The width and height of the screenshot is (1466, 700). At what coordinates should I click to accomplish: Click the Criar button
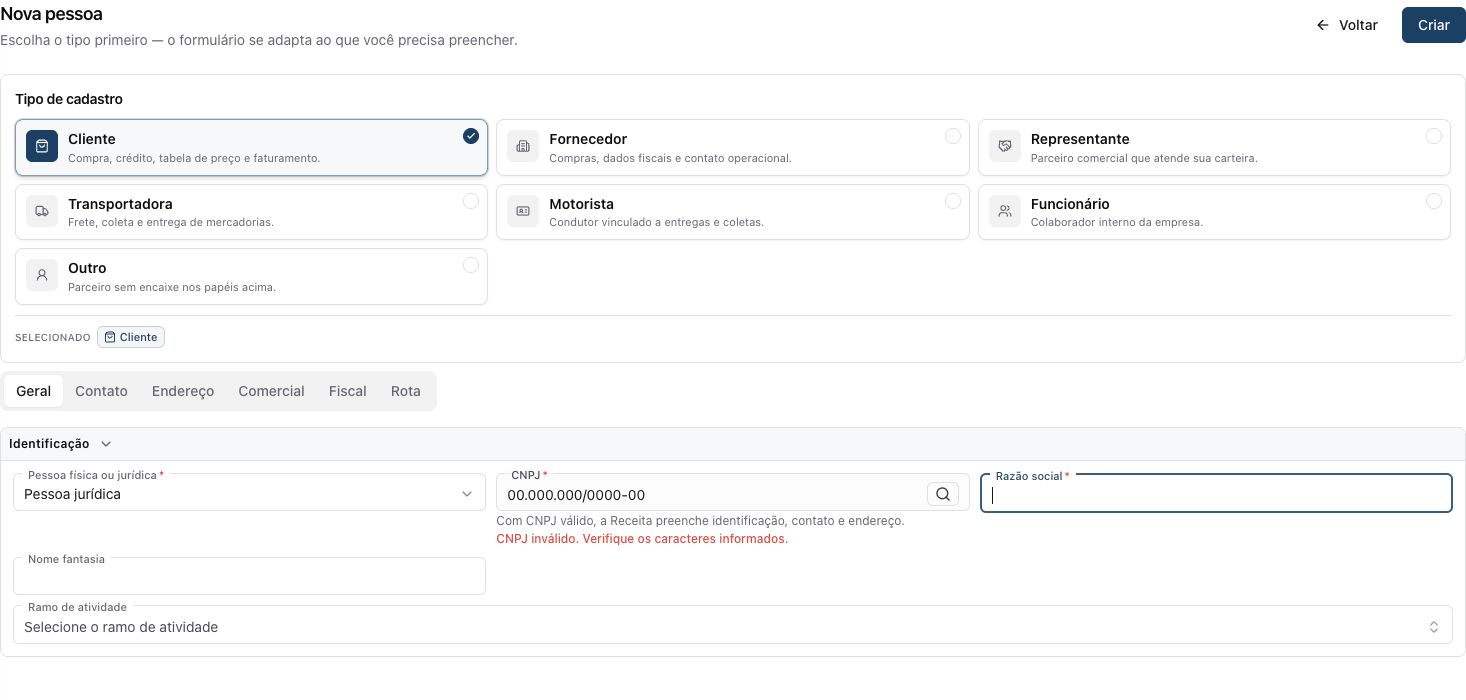coord(1434,25)
